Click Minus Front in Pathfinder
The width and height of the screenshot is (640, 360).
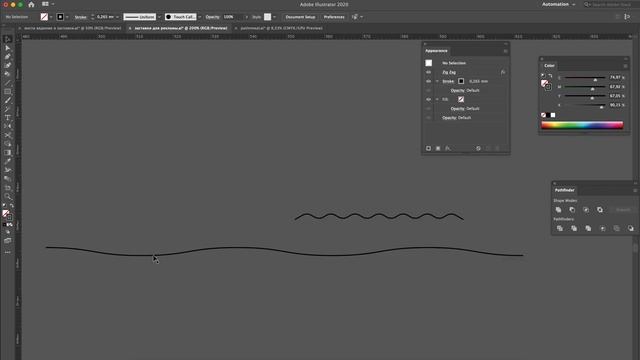click(572, 210)
